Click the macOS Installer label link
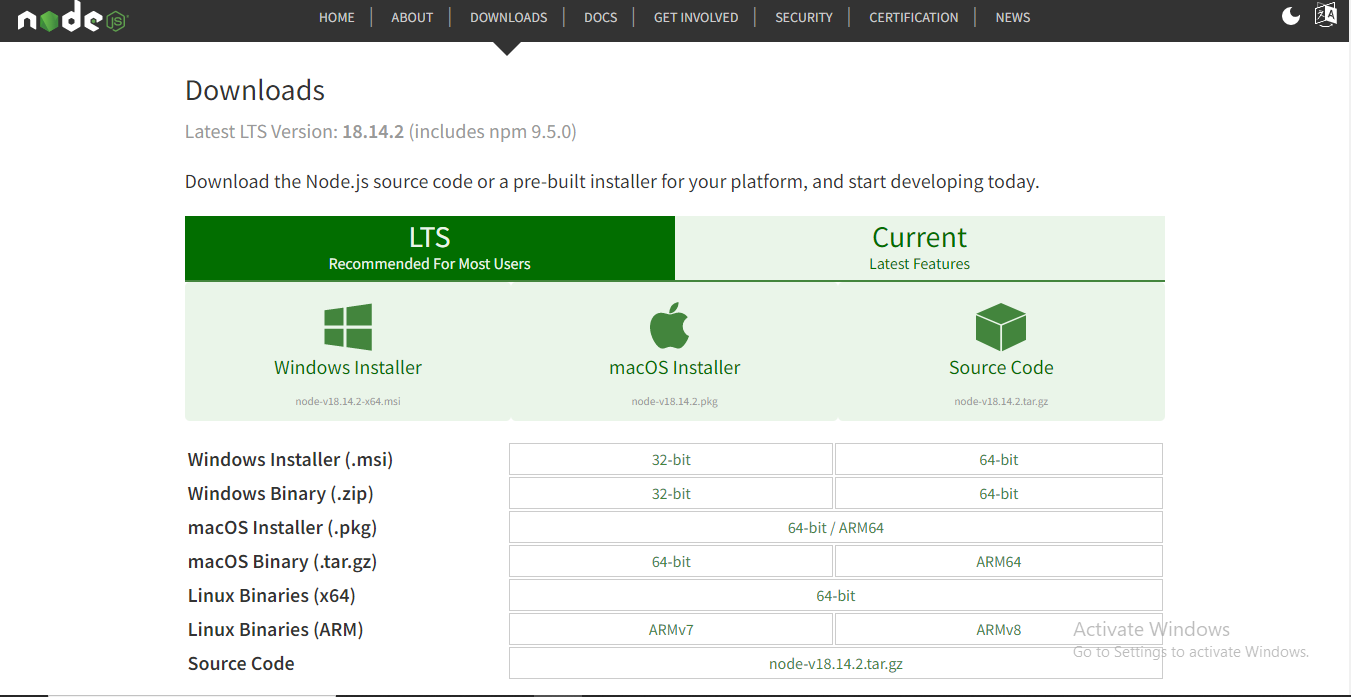This screenshot has width=1351, height=697. point(675,367)
